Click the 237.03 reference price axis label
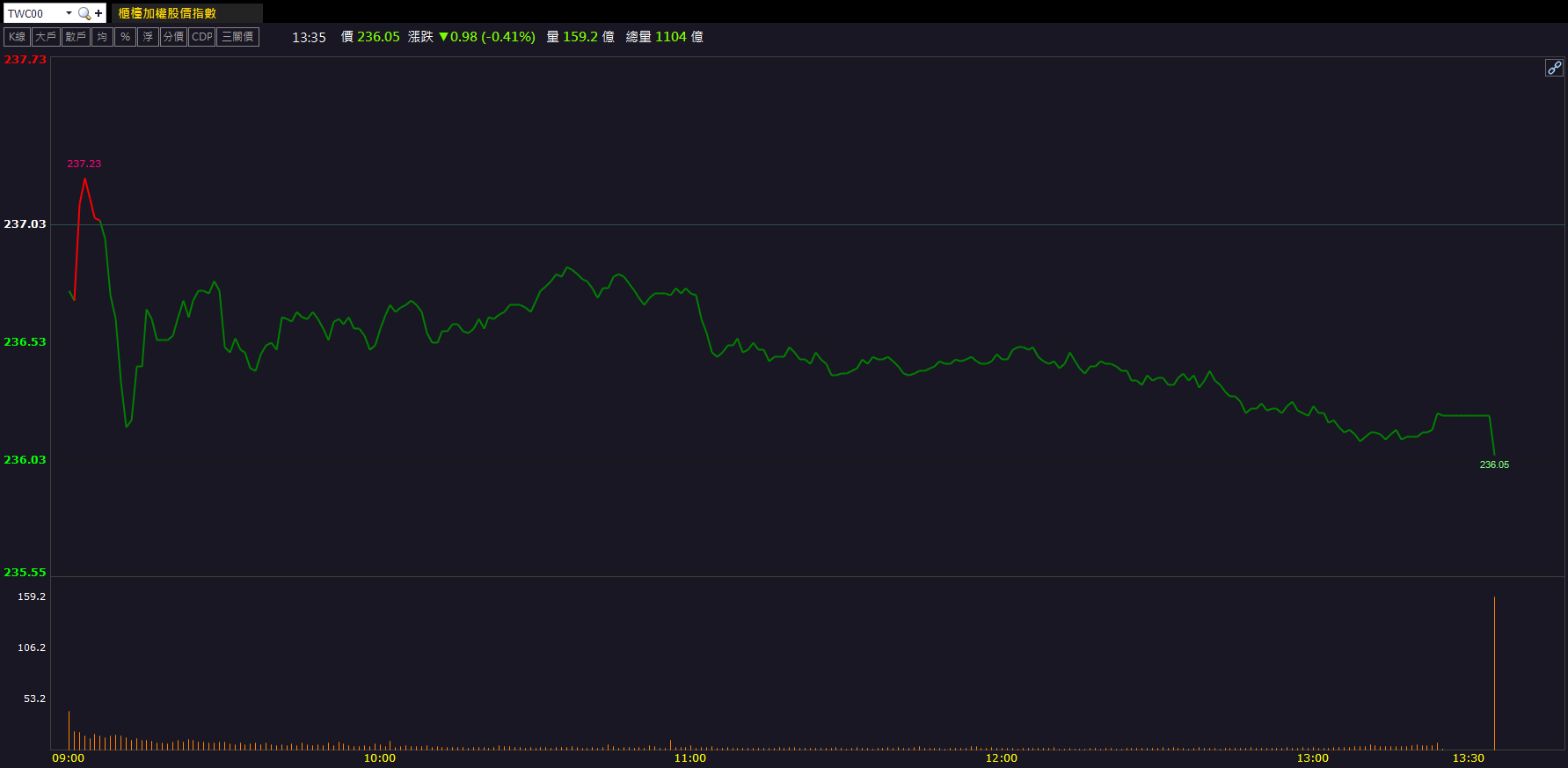1568x768 pixels. pyautogui.click(x=25, y=224)
